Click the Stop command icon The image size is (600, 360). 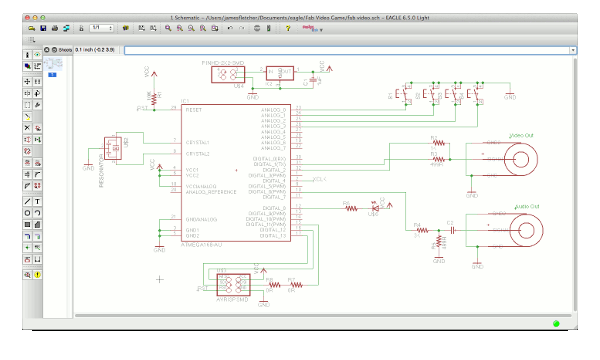tap(257, 28)
